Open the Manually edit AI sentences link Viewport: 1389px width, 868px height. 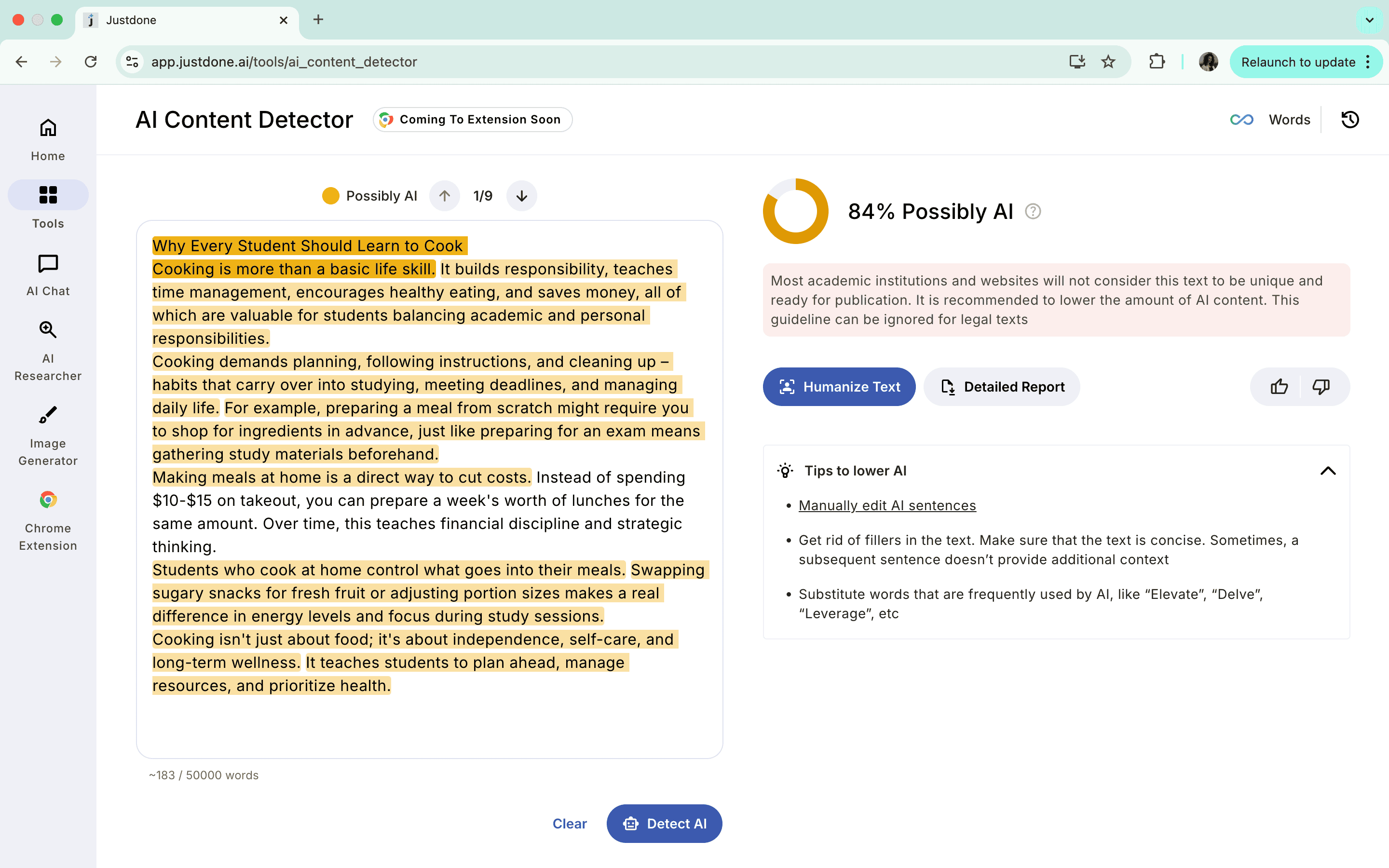[x=887, y=505]
